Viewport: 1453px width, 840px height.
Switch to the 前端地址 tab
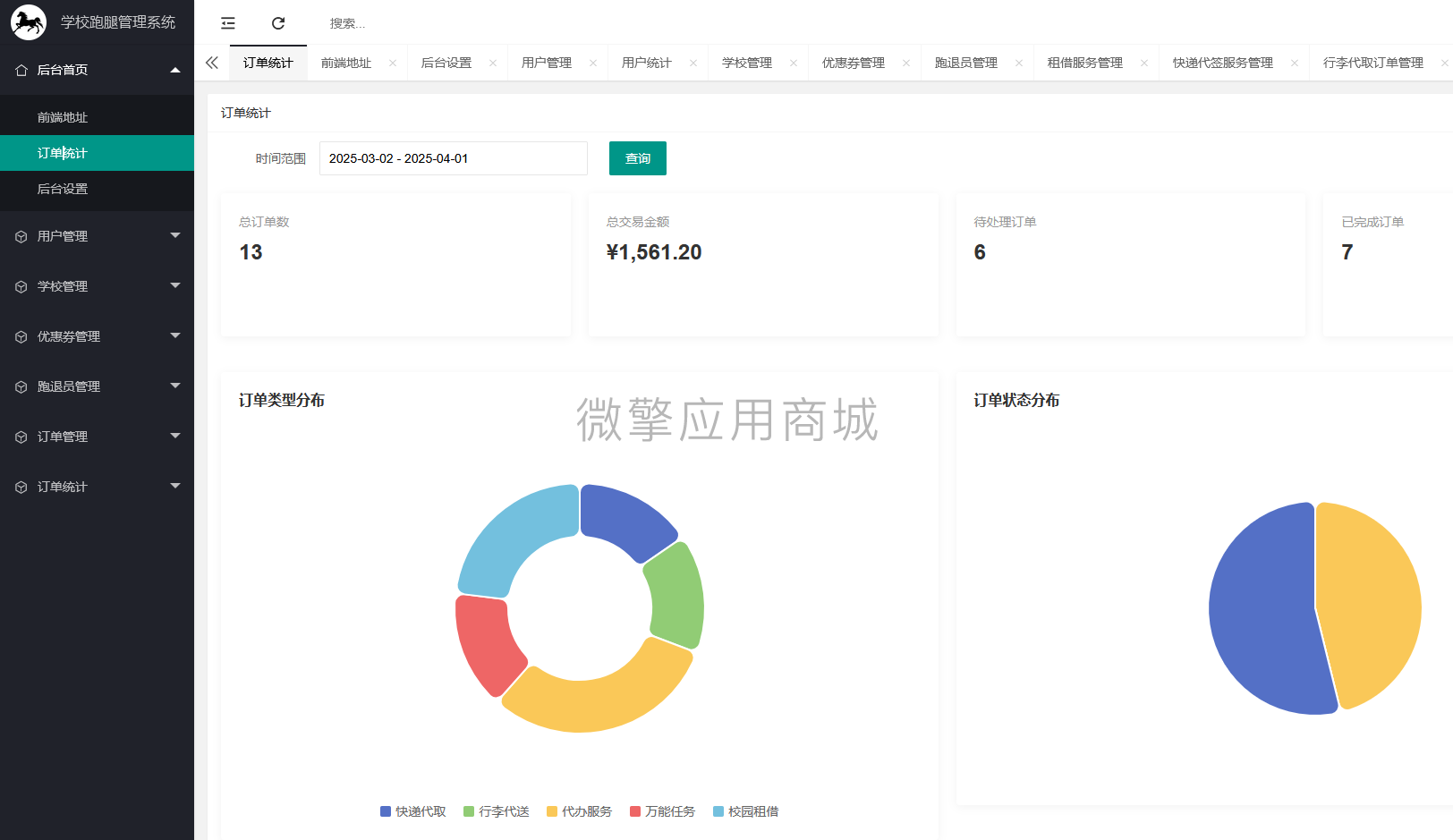pos(346,63)
